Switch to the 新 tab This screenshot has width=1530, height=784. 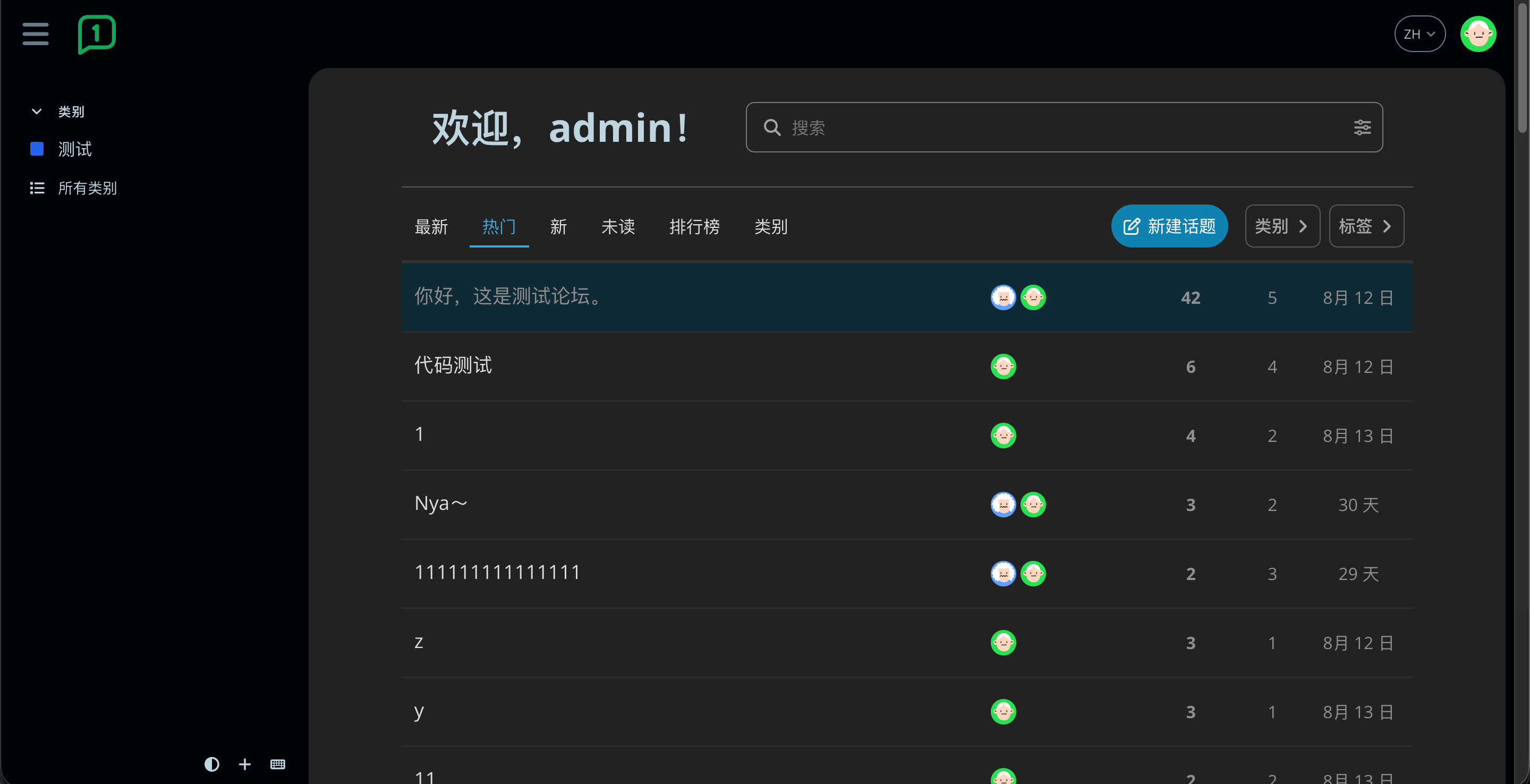tap(558, 226)
